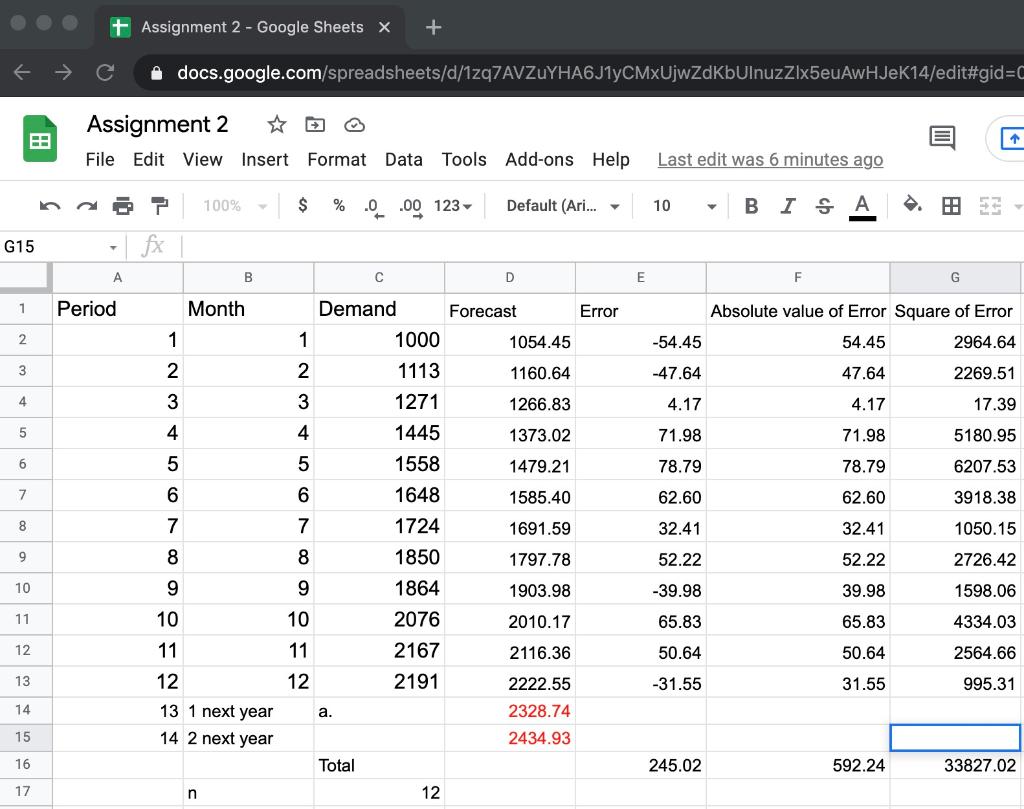
Task: Click the fill color paint bucket
Action: coord(912,205)
